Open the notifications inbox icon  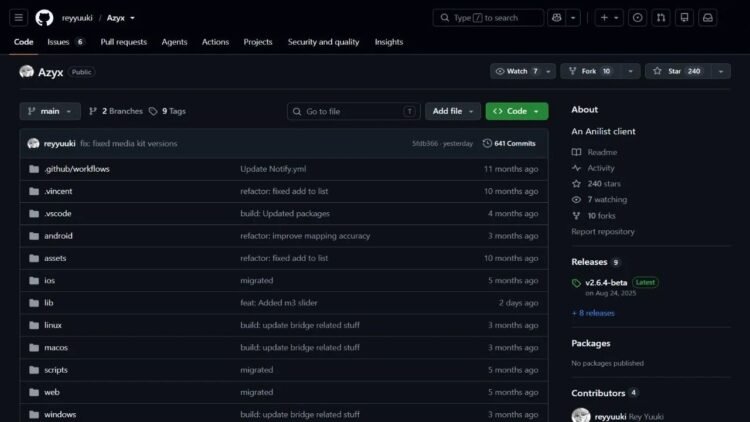[x=708, y=18]
